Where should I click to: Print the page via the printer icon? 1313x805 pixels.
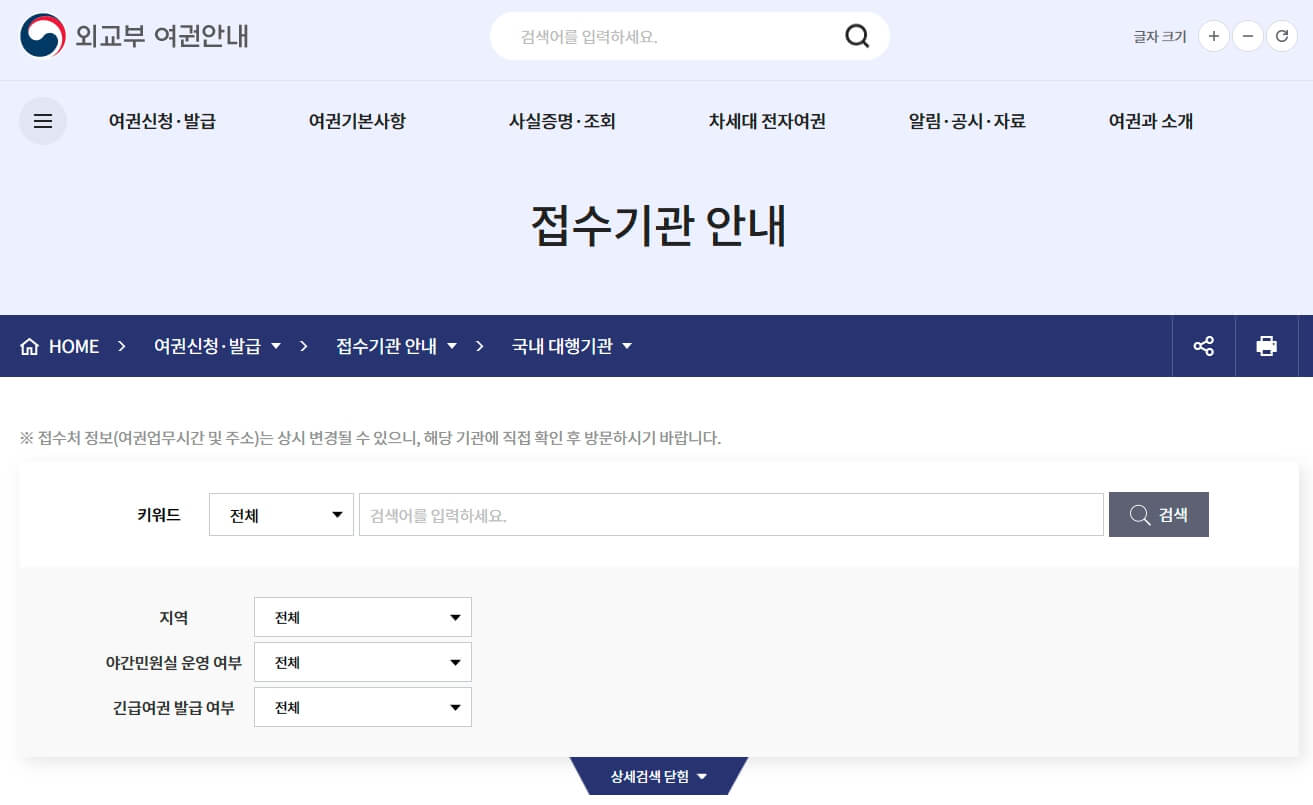[1267, 345]
